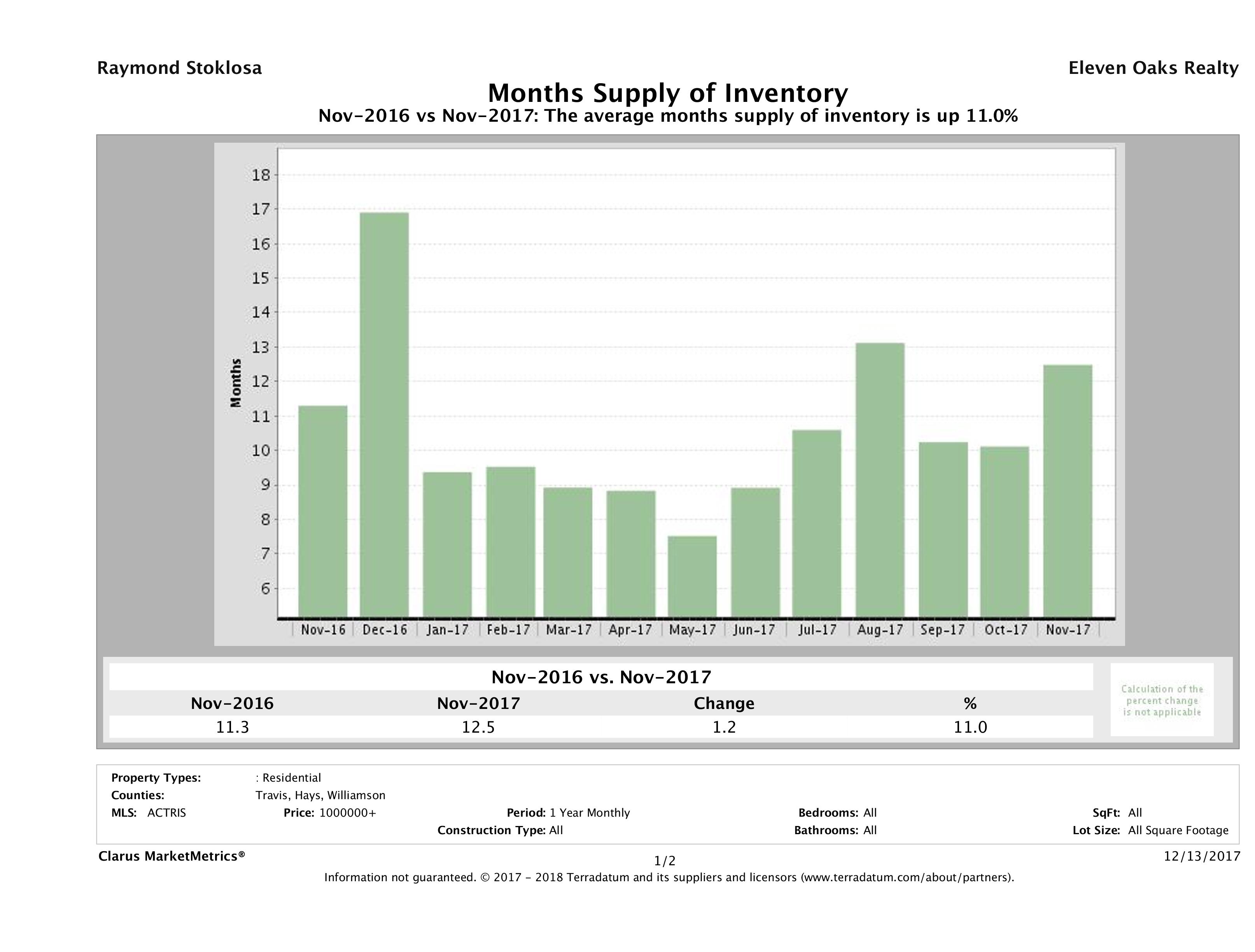
Task: Click the Nov-2016 value 11.3
Action: point(232,727)
